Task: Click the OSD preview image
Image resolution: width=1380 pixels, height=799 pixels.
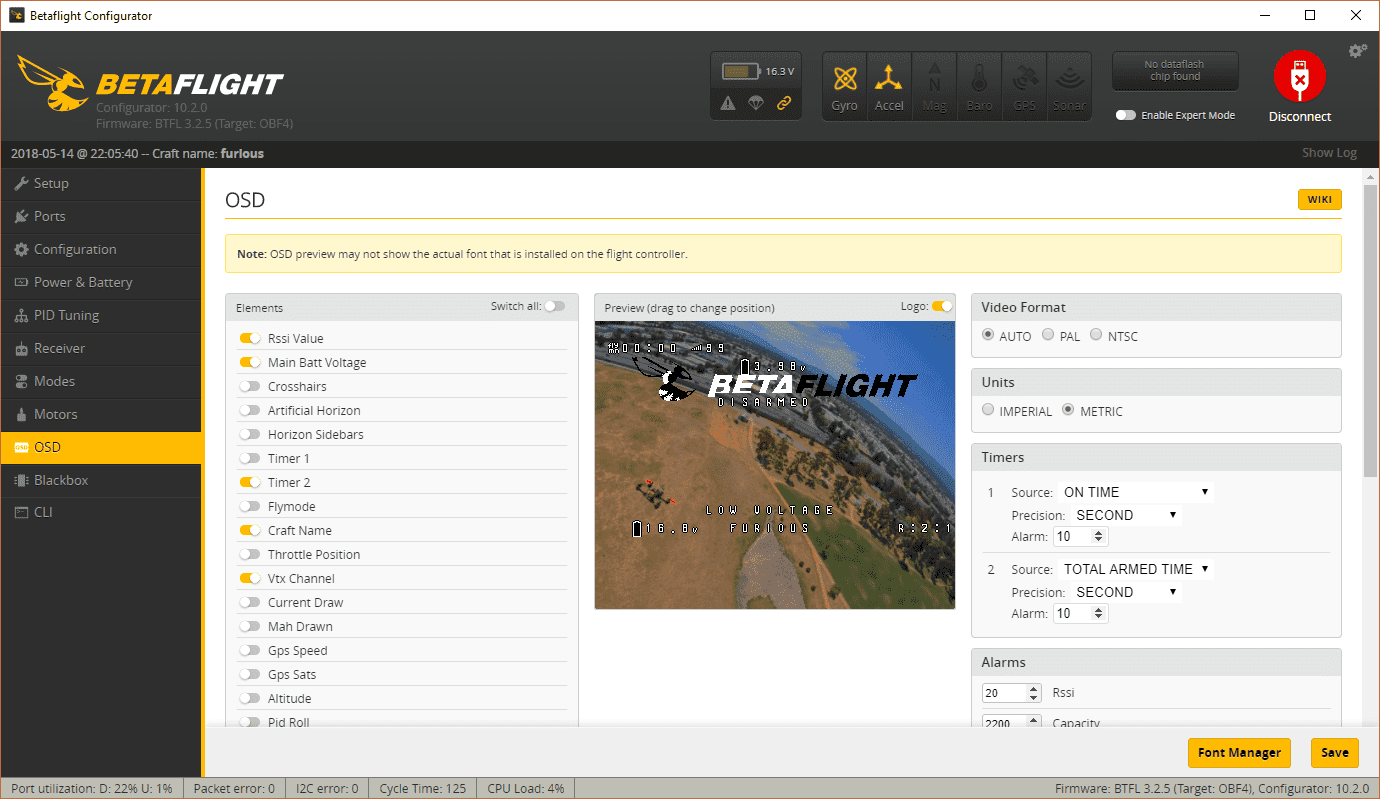Action: point(775,465)
